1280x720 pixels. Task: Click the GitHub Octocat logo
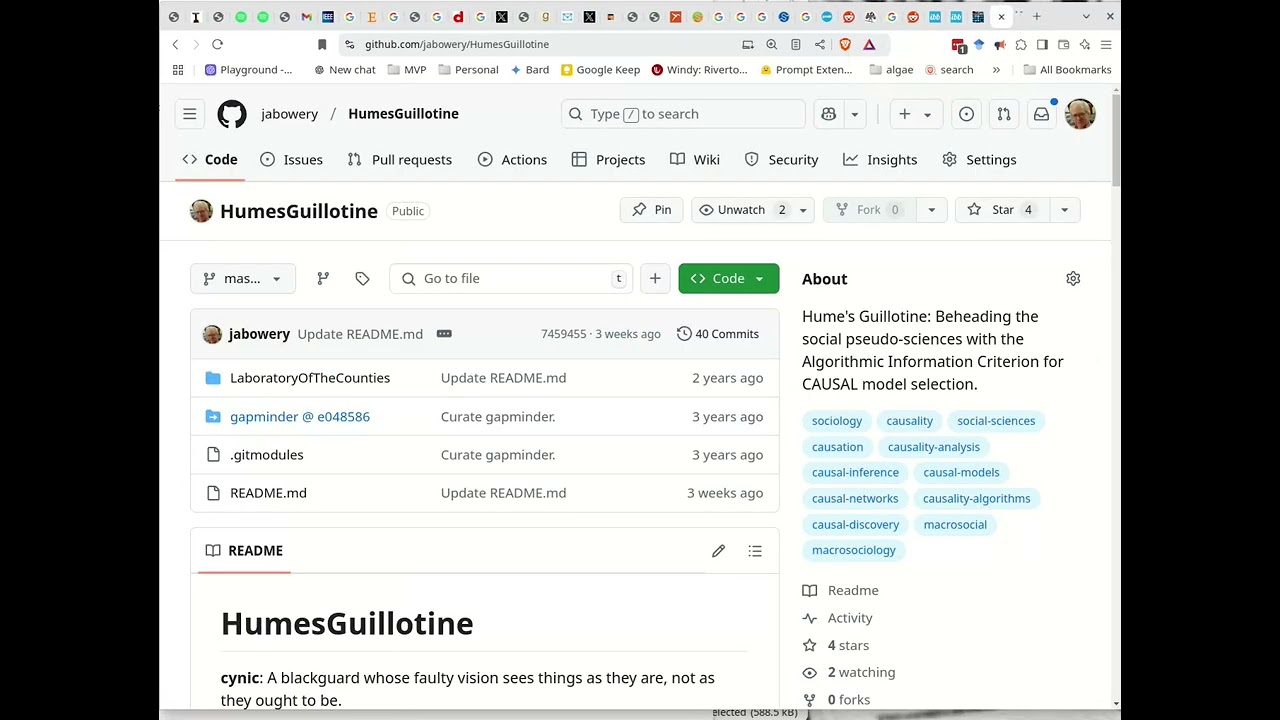click(x=232, y=114)
